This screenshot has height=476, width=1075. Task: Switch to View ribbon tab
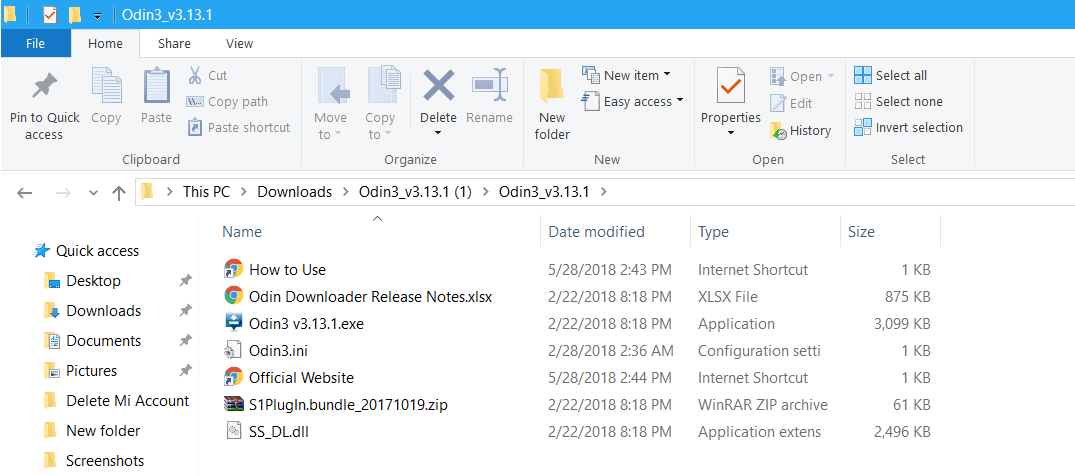[239, 43]
